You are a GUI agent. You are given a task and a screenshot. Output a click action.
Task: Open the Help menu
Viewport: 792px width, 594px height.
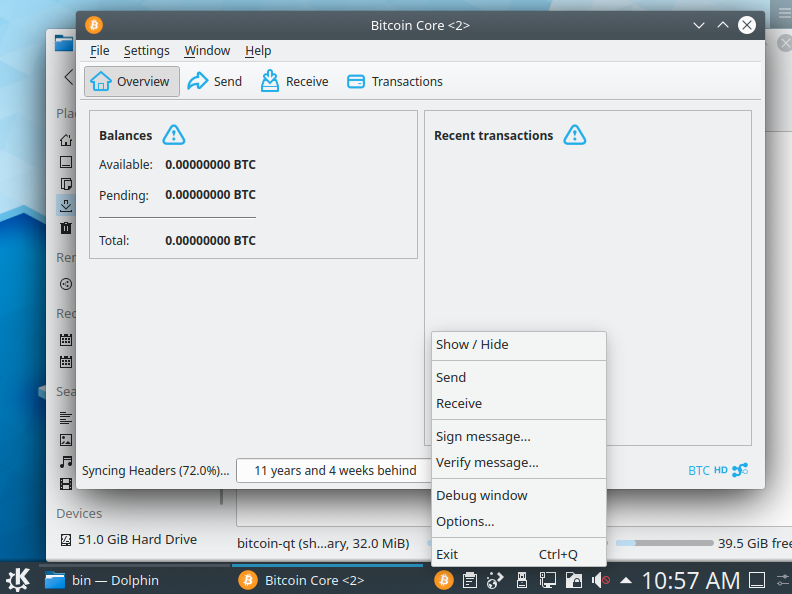tap(258, 51)
